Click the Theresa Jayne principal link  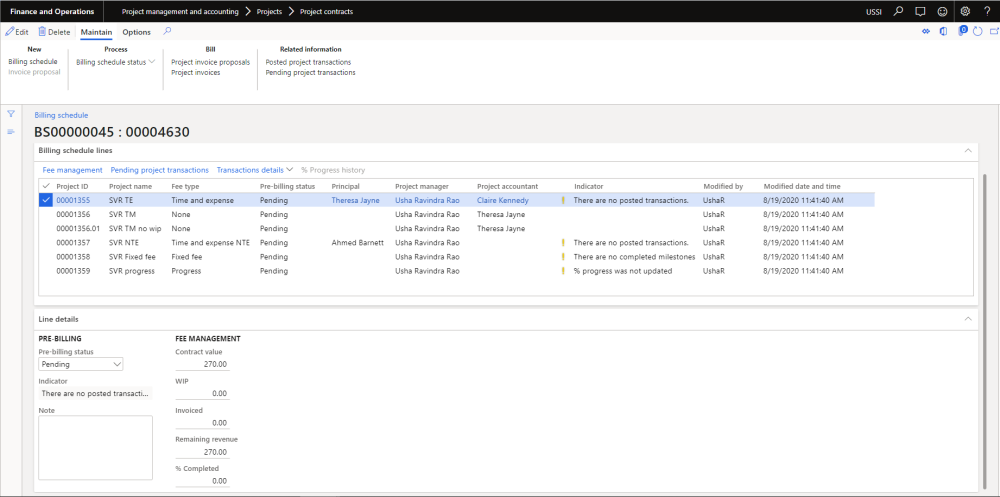tap(355, 200)
